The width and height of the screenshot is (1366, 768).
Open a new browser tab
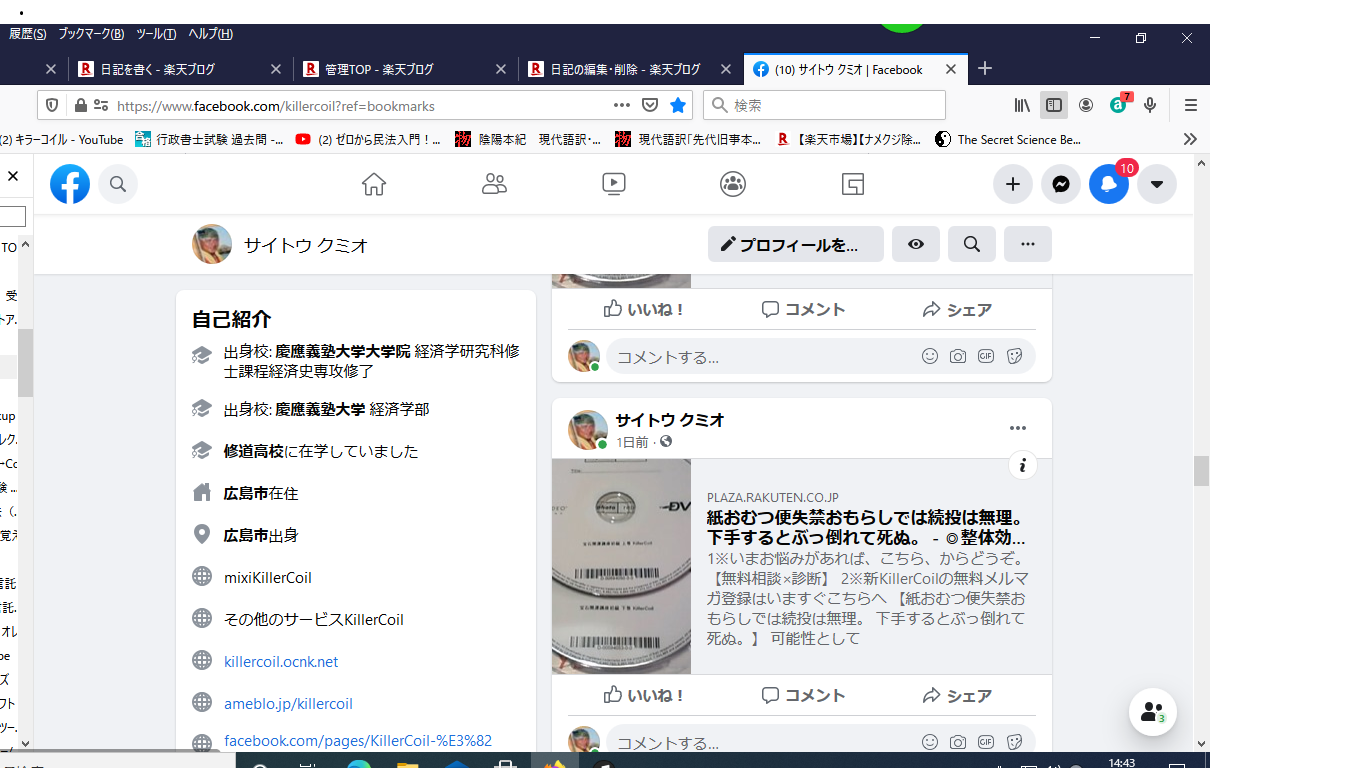click(985, 68)
